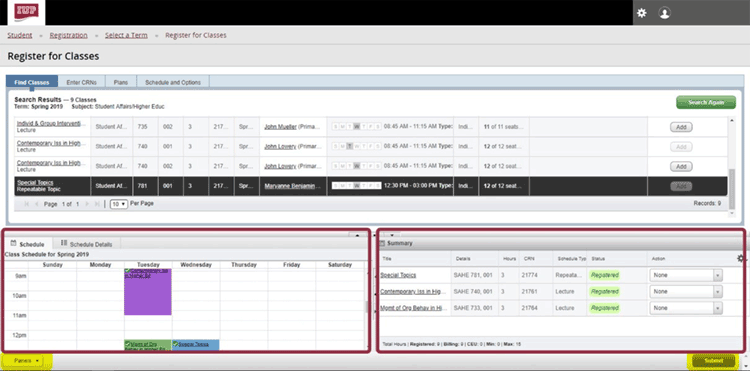The height and width of the screenshot is (371, 750).
Task: Open the Registration breadcrumb link
Action: click(68, 35)
